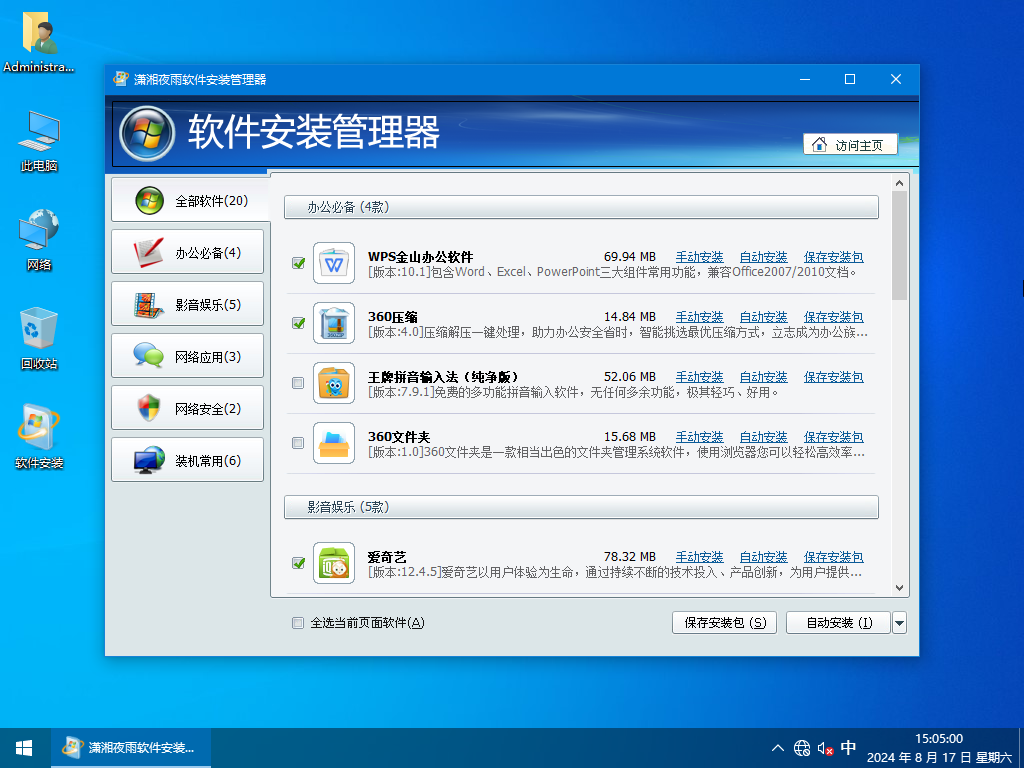
Task: Click 手动安装 link for 爱奇艺
Action: pos(699,557)
